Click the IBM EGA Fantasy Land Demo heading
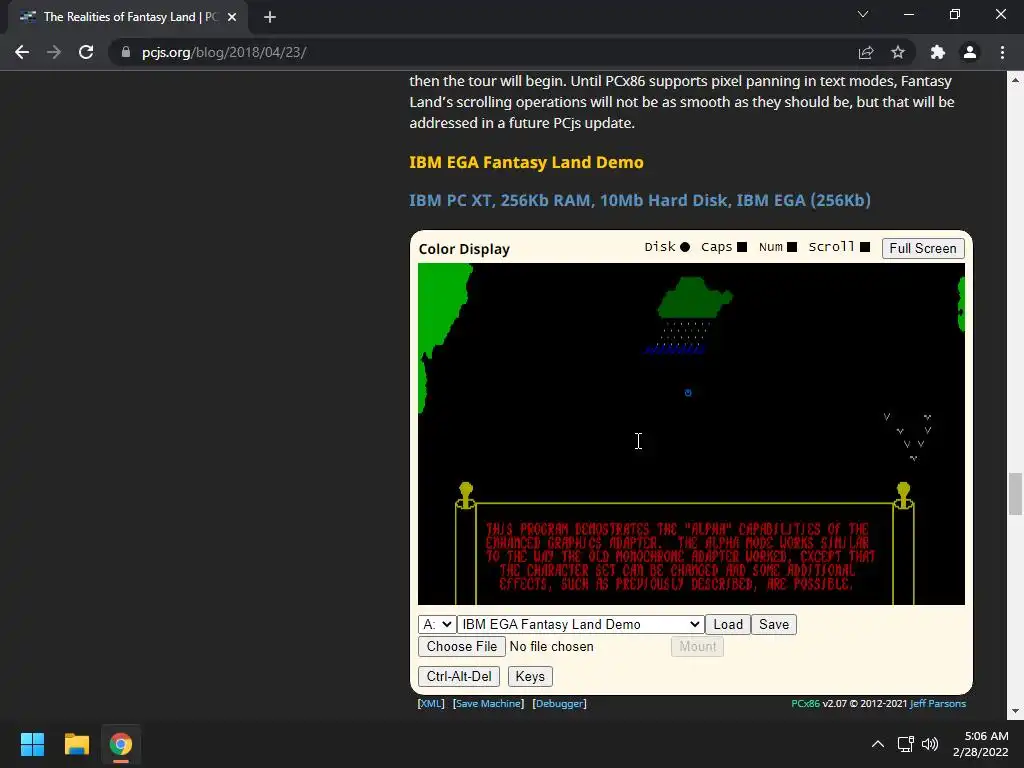 pyautogui.click(x=526, y=162)
